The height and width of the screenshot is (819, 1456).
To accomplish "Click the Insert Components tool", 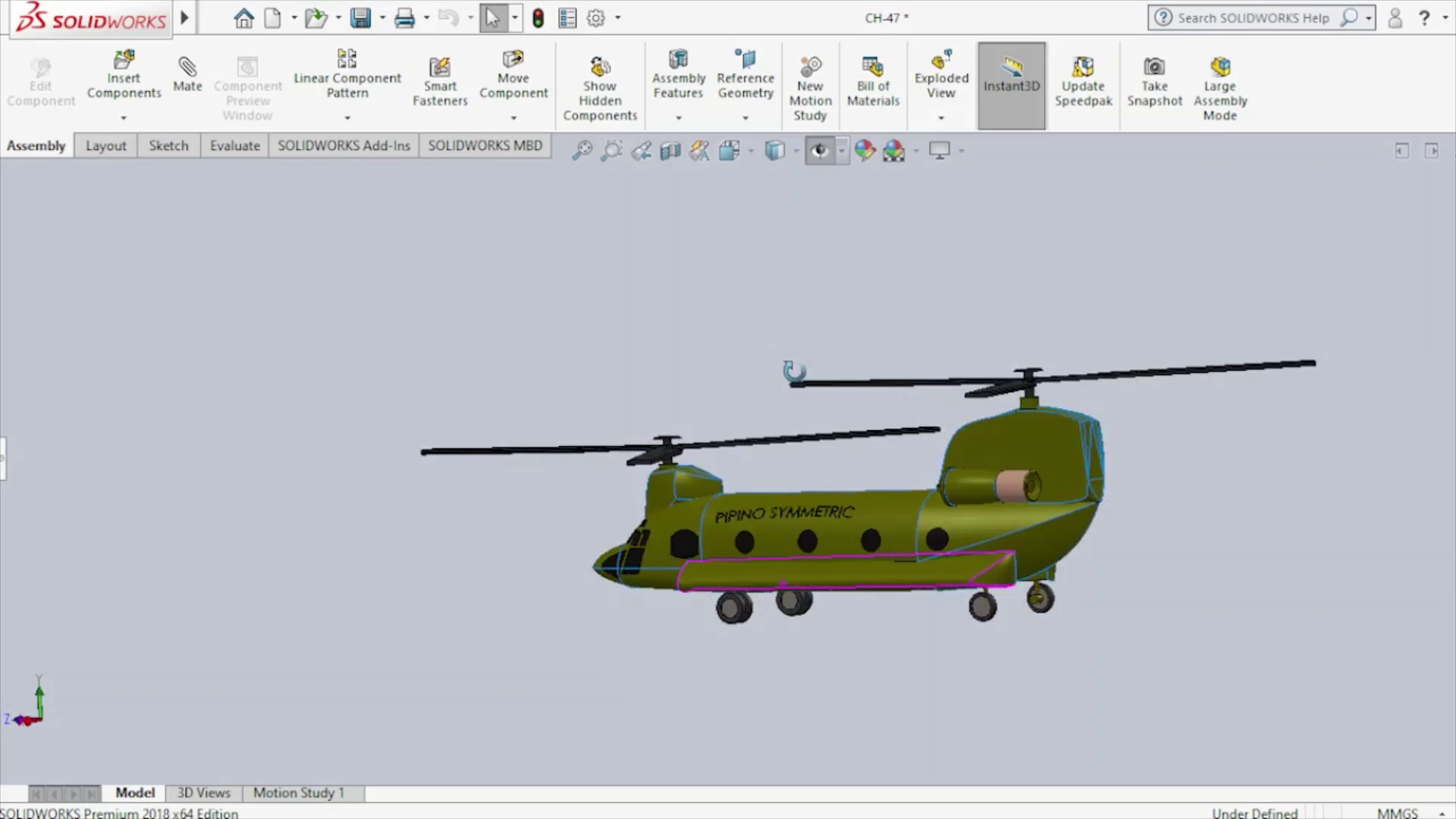I will pos(124,75).
